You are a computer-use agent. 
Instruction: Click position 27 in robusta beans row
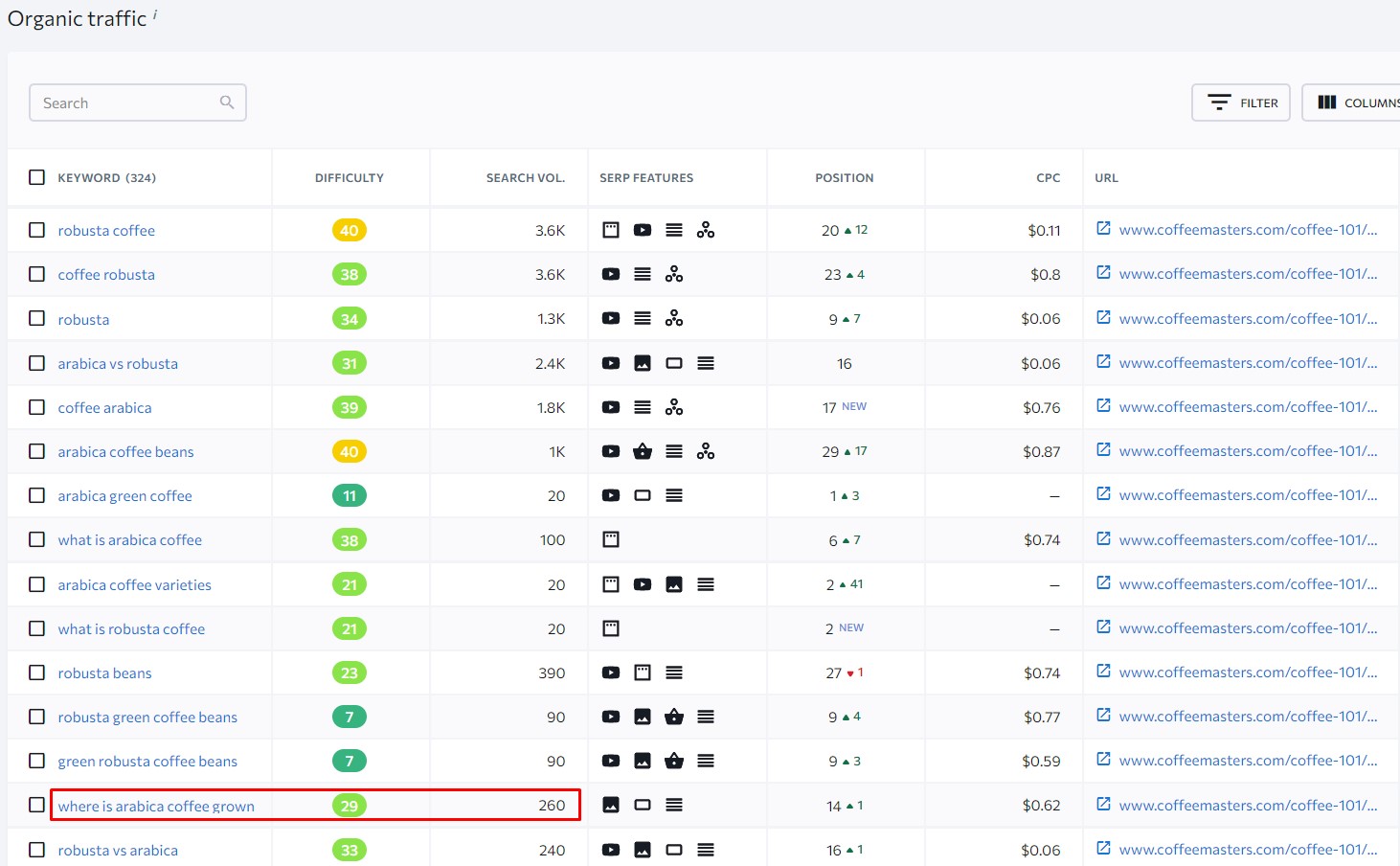pos(833,672)
